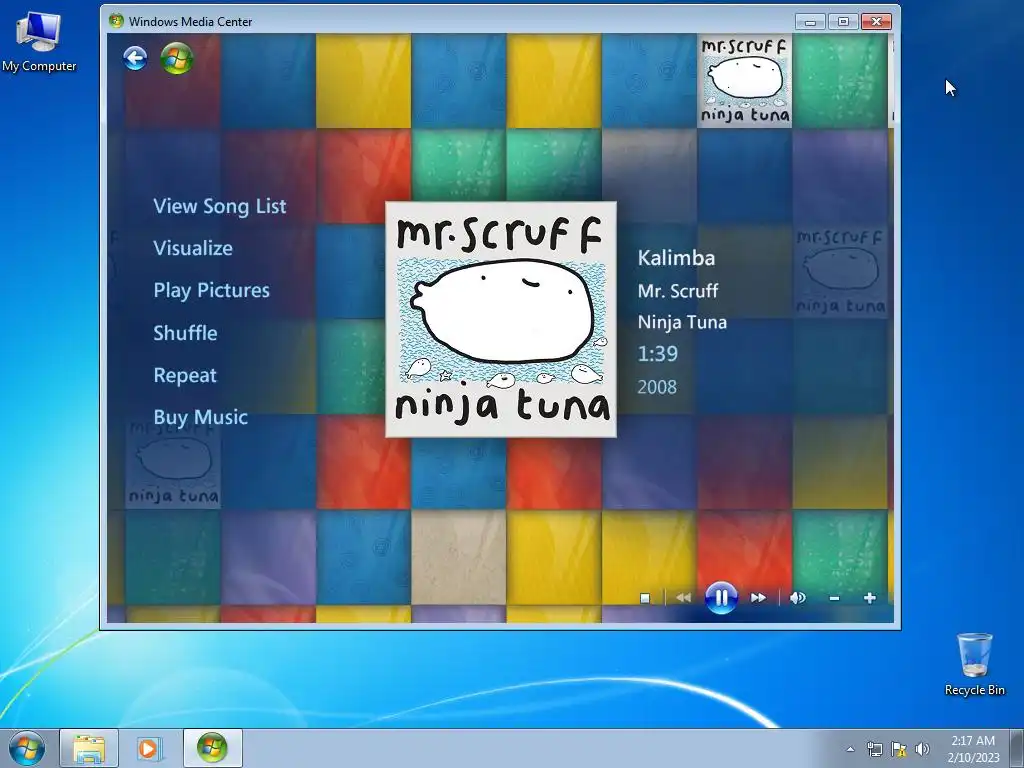Click the Windows Media Center taskbar button
The width and height of the screenshot is (1024, 768).
pos(212,748)
